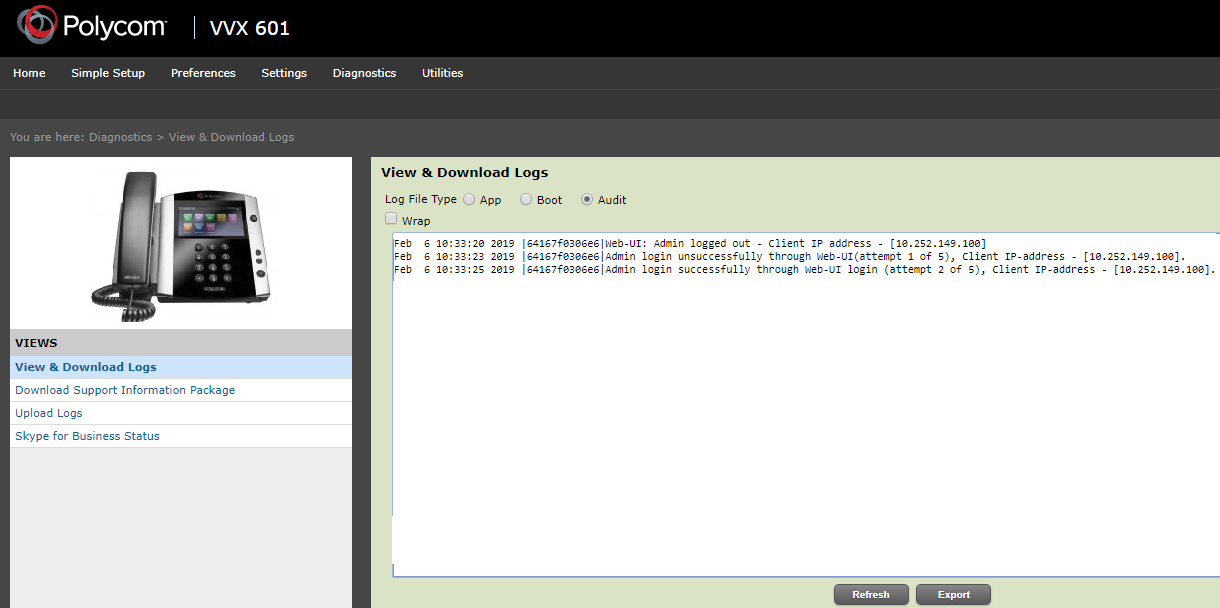The width and height of the screenshot is (1220, 608).
Task: Open the Settings menu
Action: tap(284, 72)
